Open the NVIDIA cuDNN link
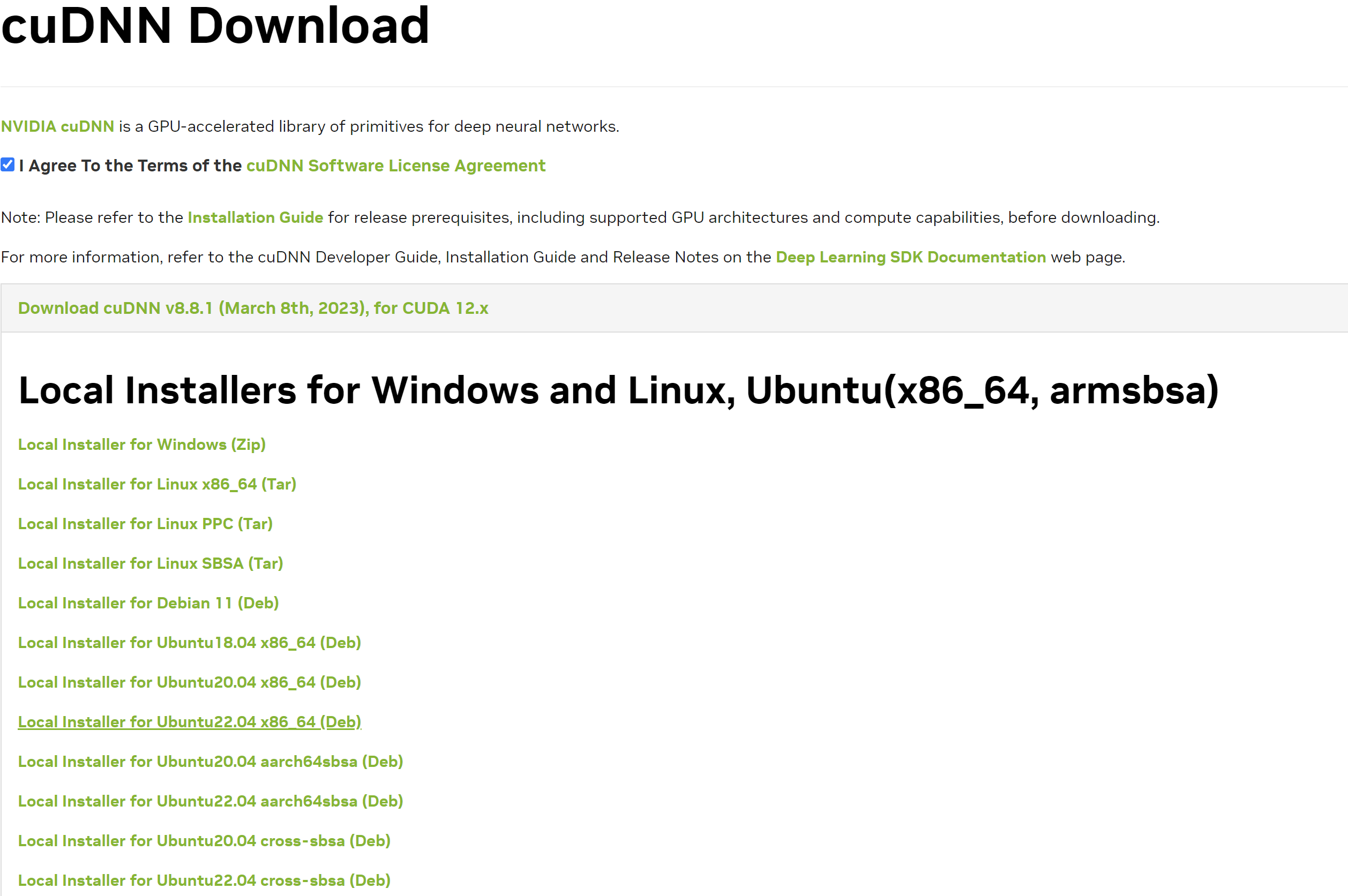The height and width of the screenshot is (896, 1348). 58,126
